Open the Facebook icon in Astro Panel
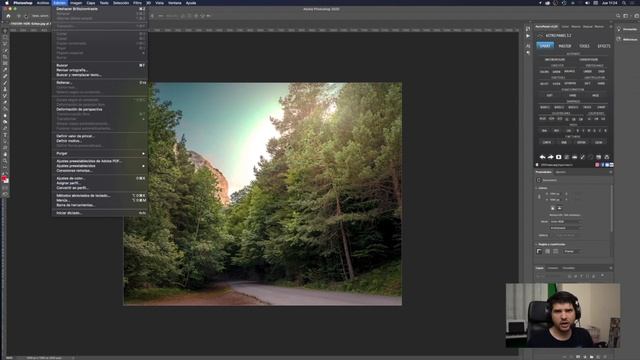640x360 pixels. 602,165
